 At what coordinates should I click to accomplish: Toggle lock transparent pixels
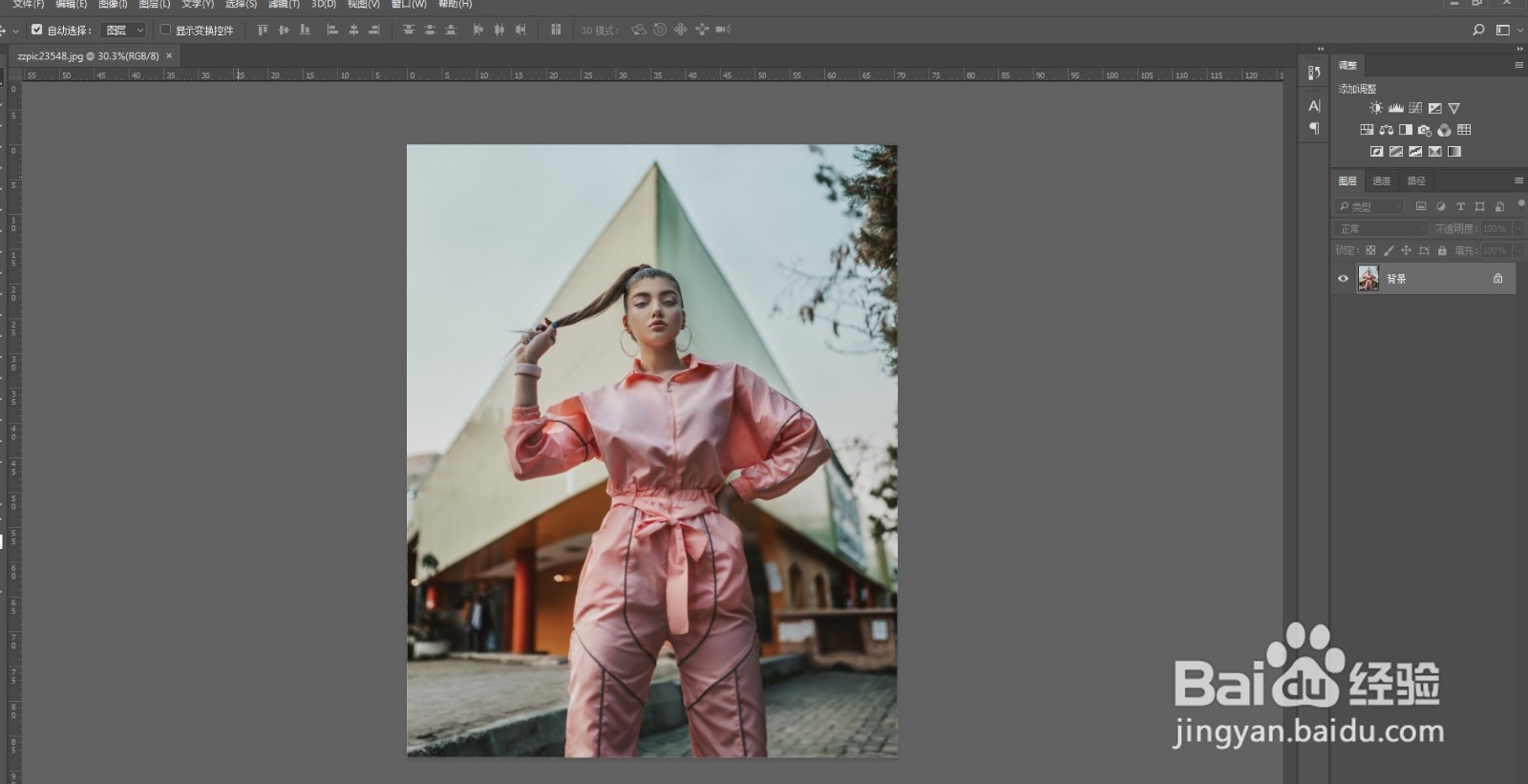[x=1370, y=250]
